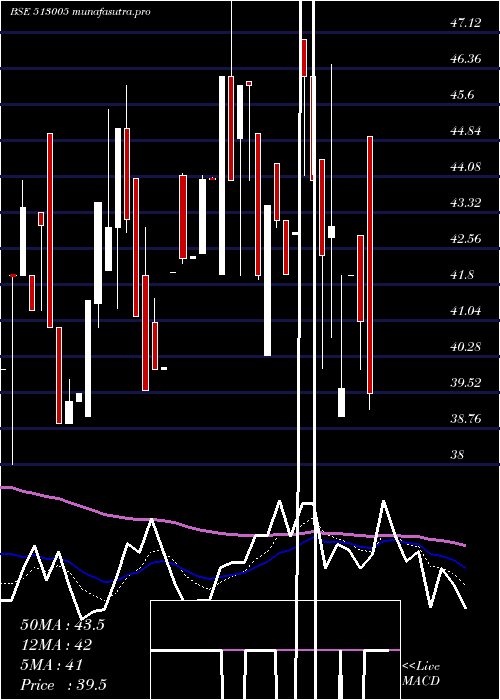Click the 44.08 price axis label
This screenshot has height=700, width=500.
point(466,167)
